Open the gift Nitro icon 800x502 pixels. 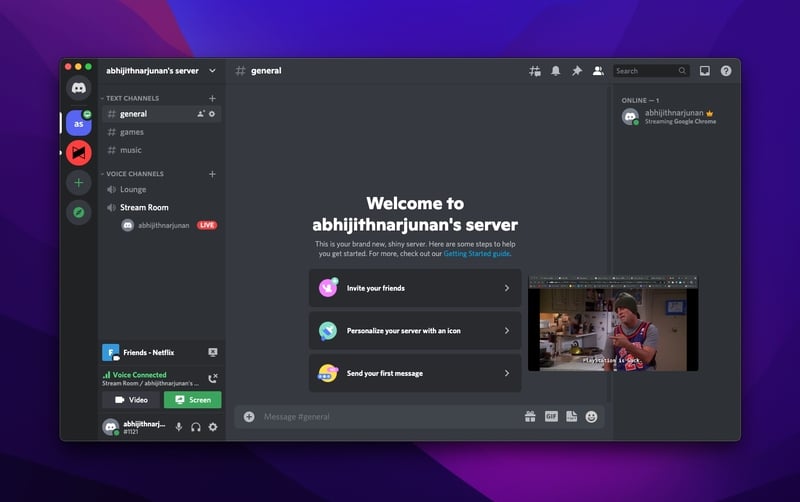[x=530, y=417]
